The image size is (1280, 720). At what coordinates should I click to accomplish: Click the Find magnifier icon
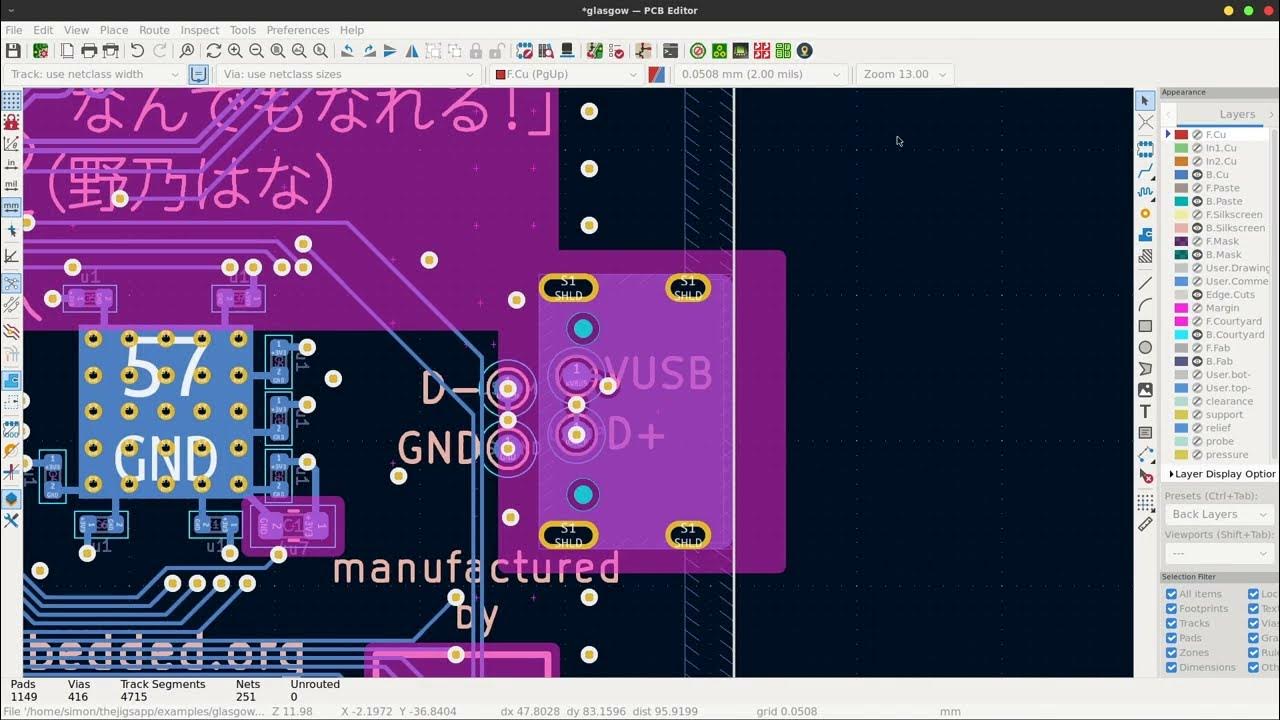coord(187,50)
